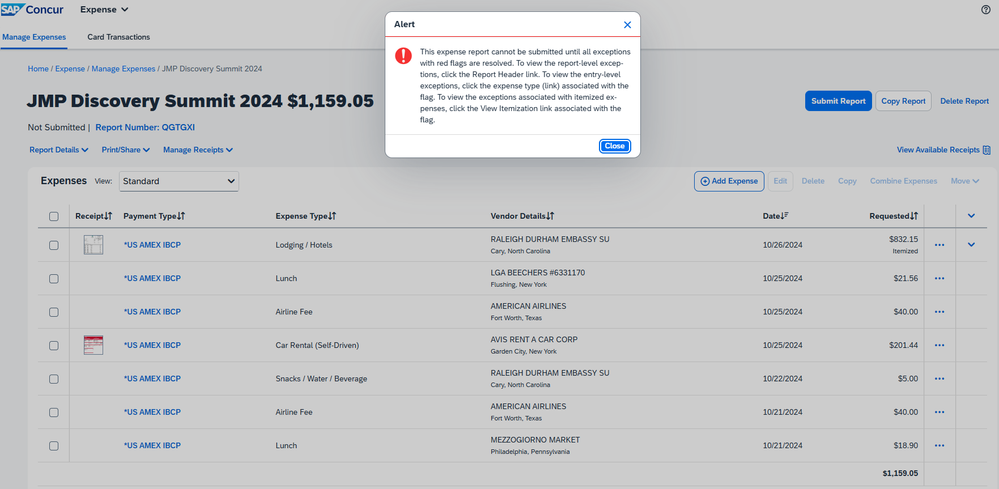
Task: Toggle the select-all expenses checkbox
Action: [54, 216]
